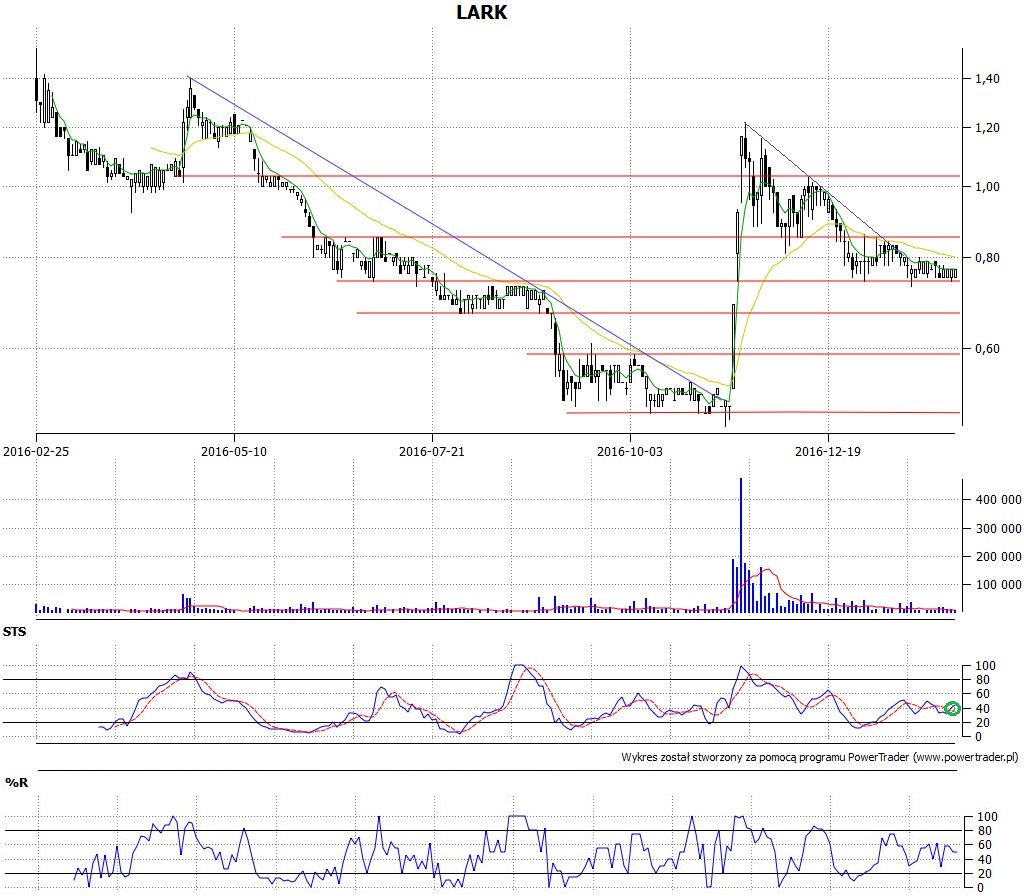The height and width of the screenshot is (896, 1024).
Task: Click the 40 label on %R axis
Action: tap(984, 860)
